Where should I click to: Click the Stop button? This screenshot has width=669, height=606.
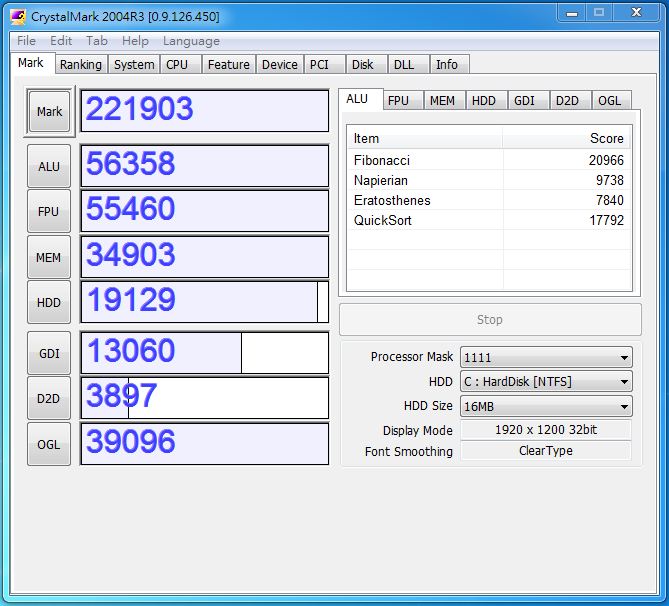[490, 320]
